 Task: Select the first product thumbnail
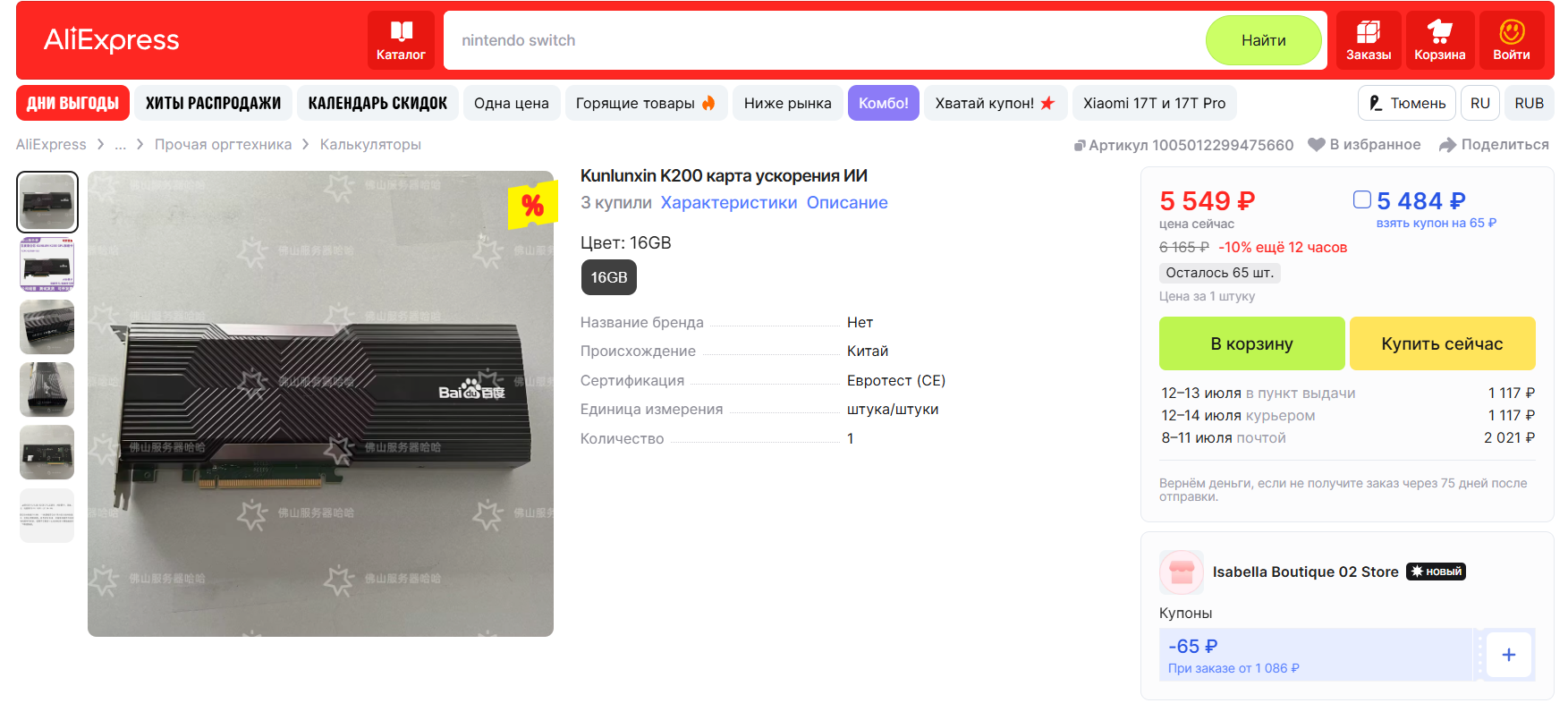point(47,202)
